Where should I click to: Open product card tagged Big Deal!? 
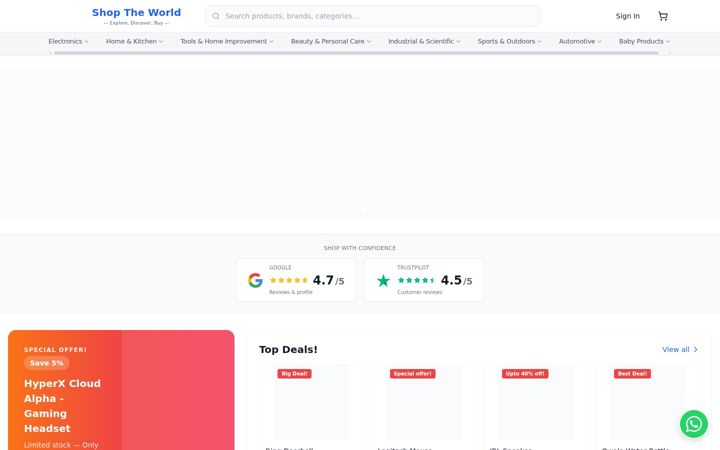tap(310, 407)
